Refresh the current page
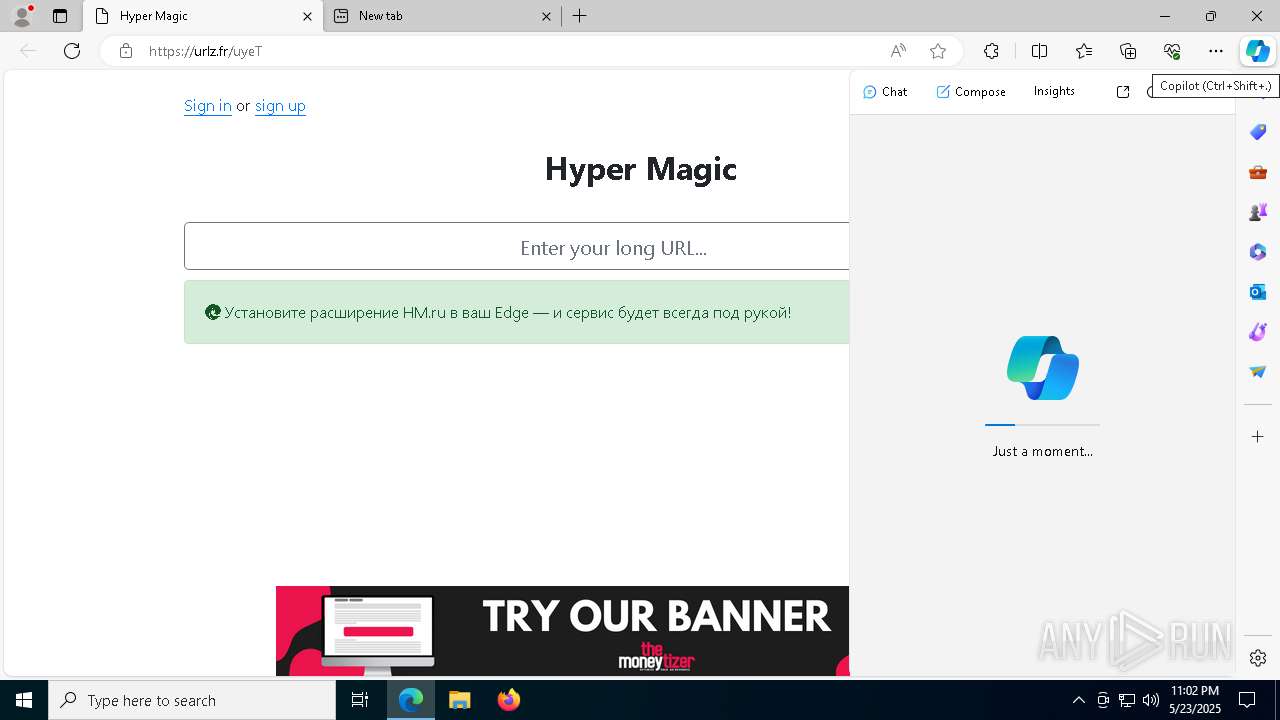Screen dimensions: 1280x720 (x=72, y=51)
